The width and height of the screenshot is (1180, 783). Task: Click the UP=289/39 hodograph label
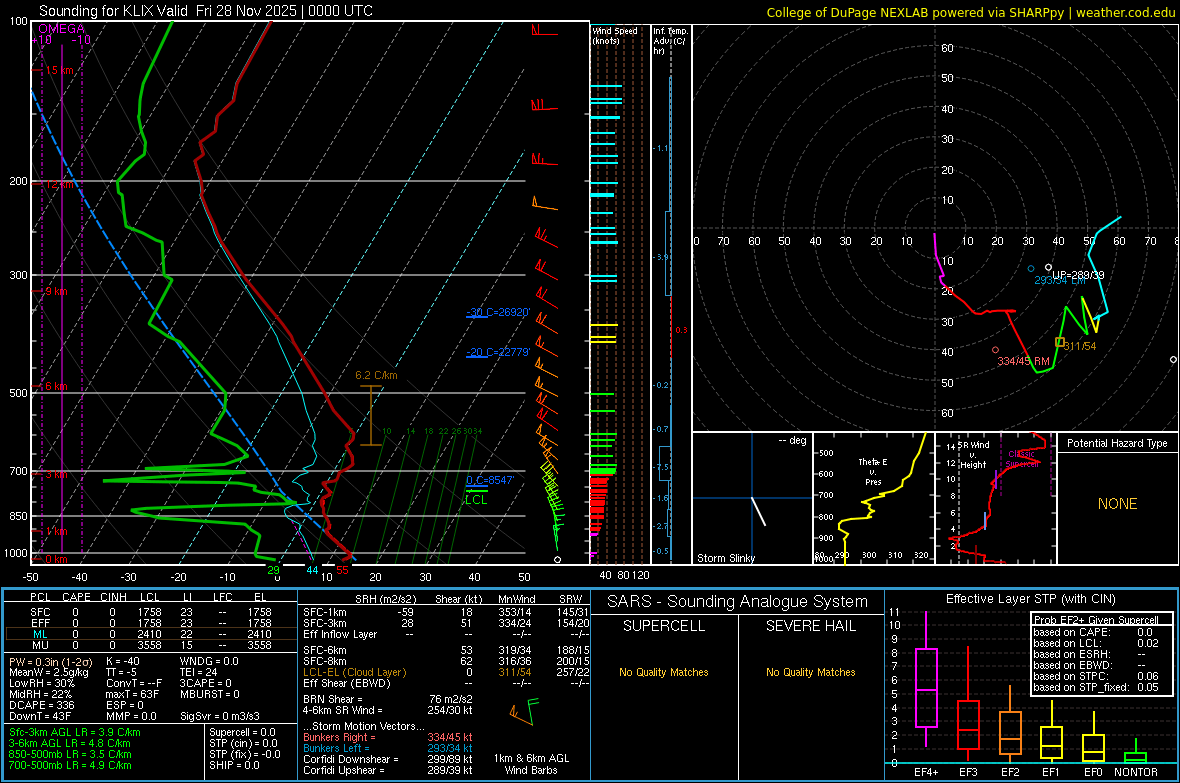coord(1078,275)
